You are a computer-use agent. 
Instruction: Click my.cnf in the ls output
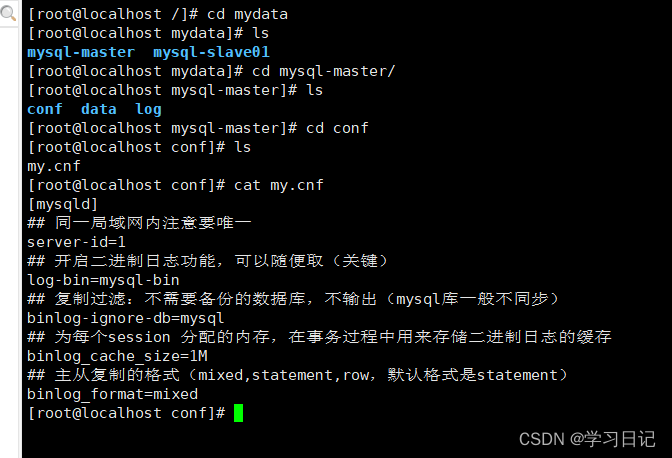point(54,166)
